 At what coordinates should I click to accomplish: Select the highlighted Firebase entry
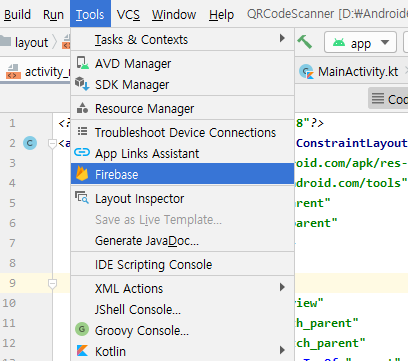(x=182, y=174)
